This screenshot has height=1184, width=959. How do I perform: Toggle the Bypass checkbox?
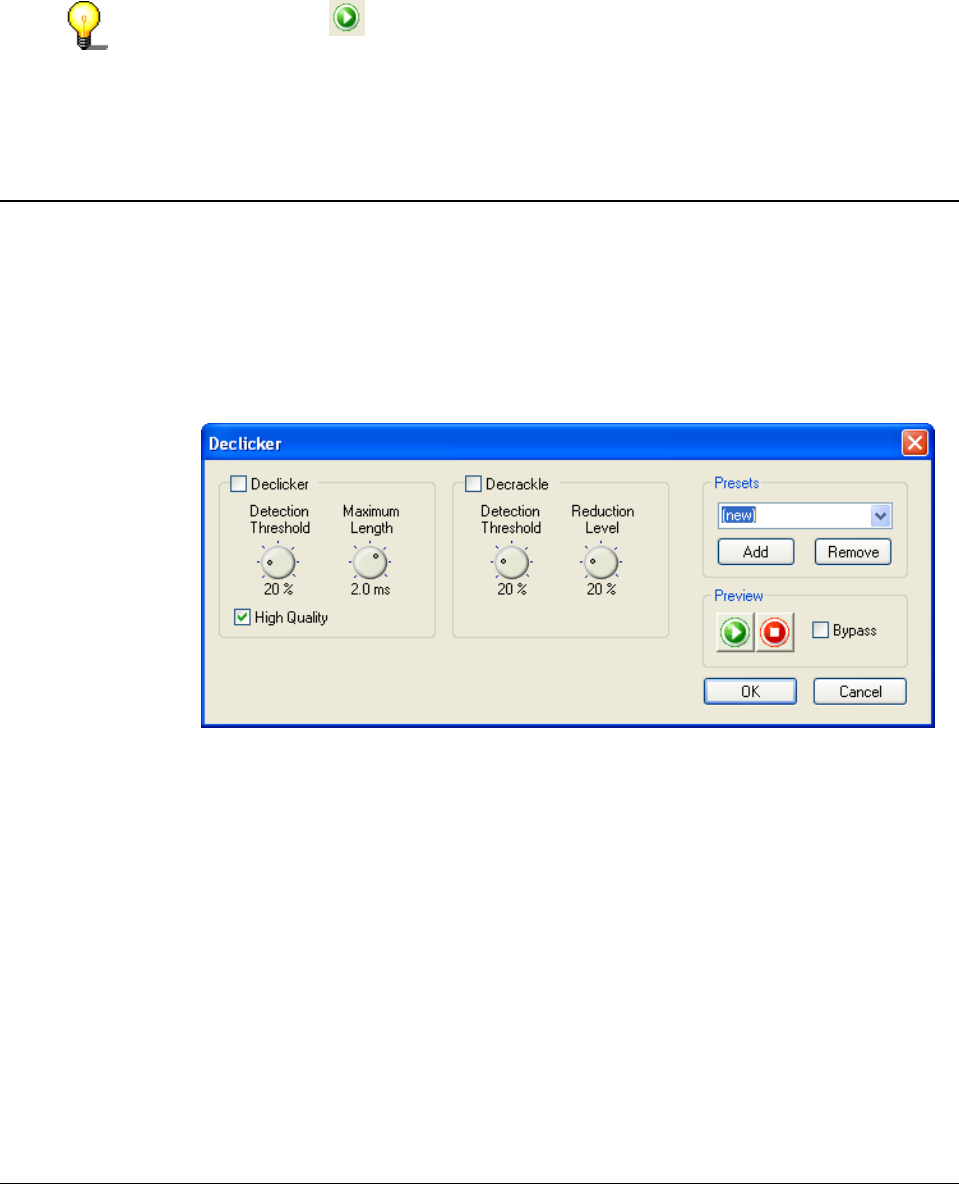(820, 630)
